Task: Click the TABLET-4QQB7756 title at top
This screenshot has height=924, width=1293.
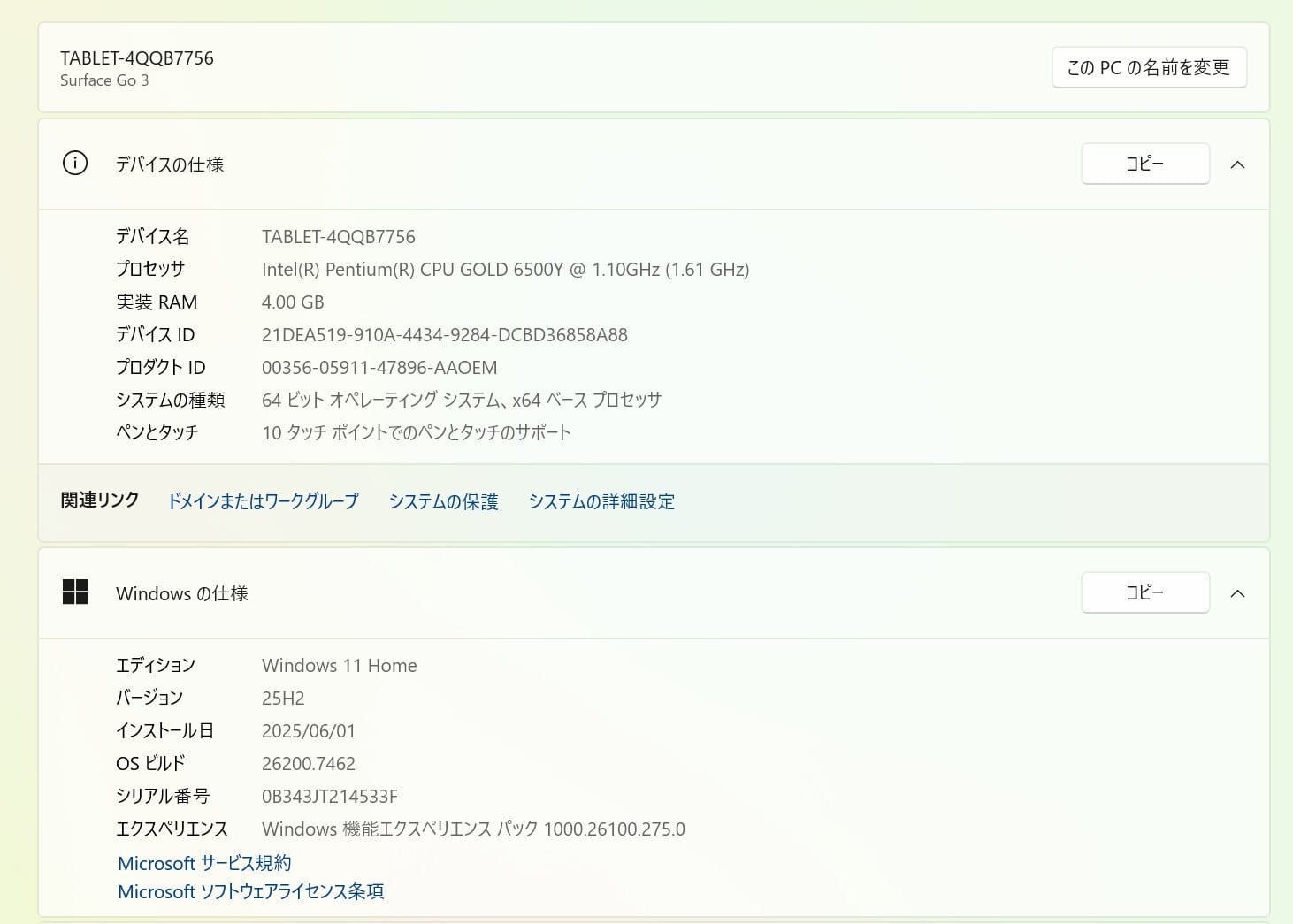Action: (137, 58)
